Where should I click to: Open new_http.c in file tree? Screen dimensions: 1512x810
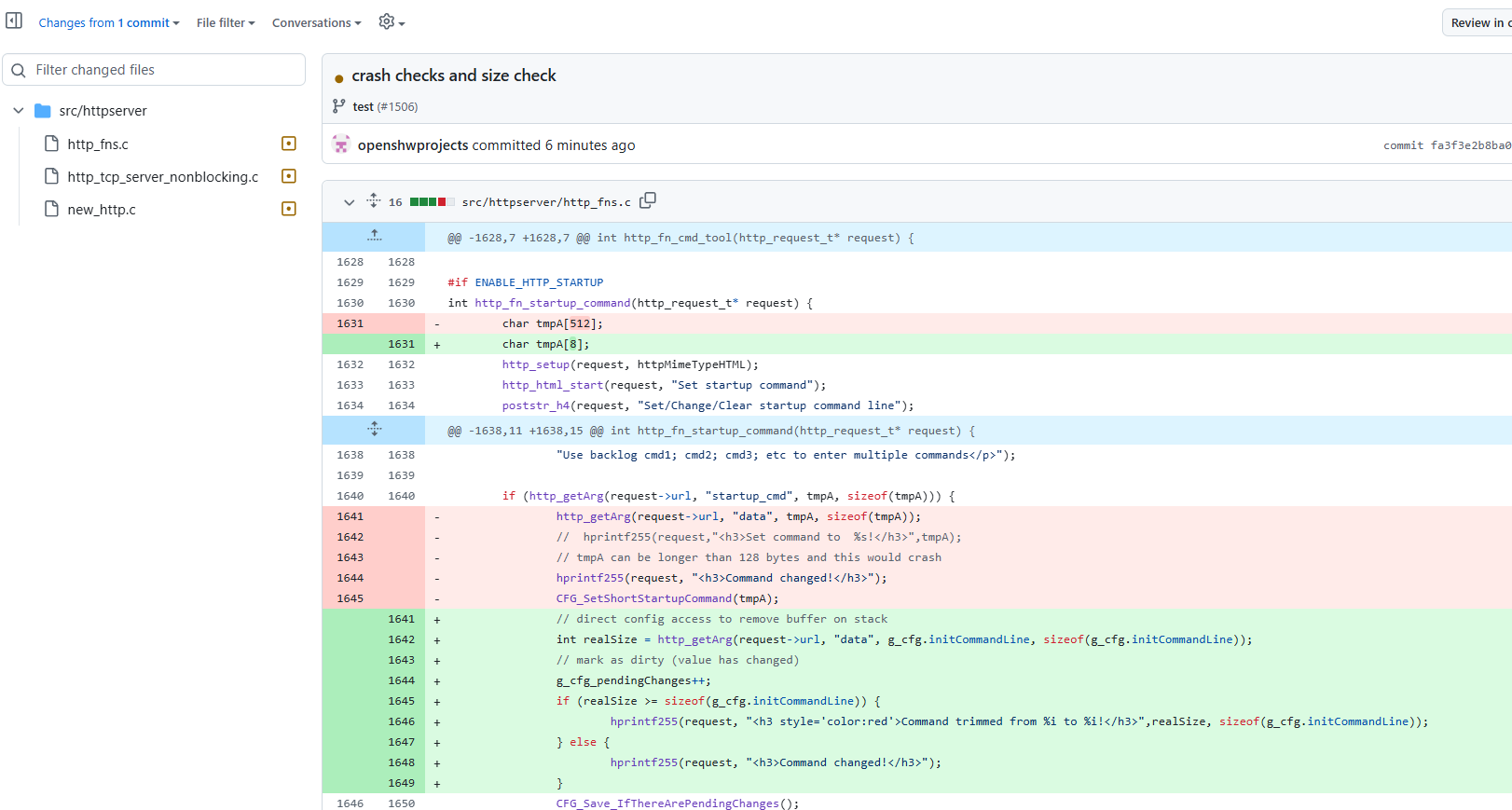(x=102, y=210)
